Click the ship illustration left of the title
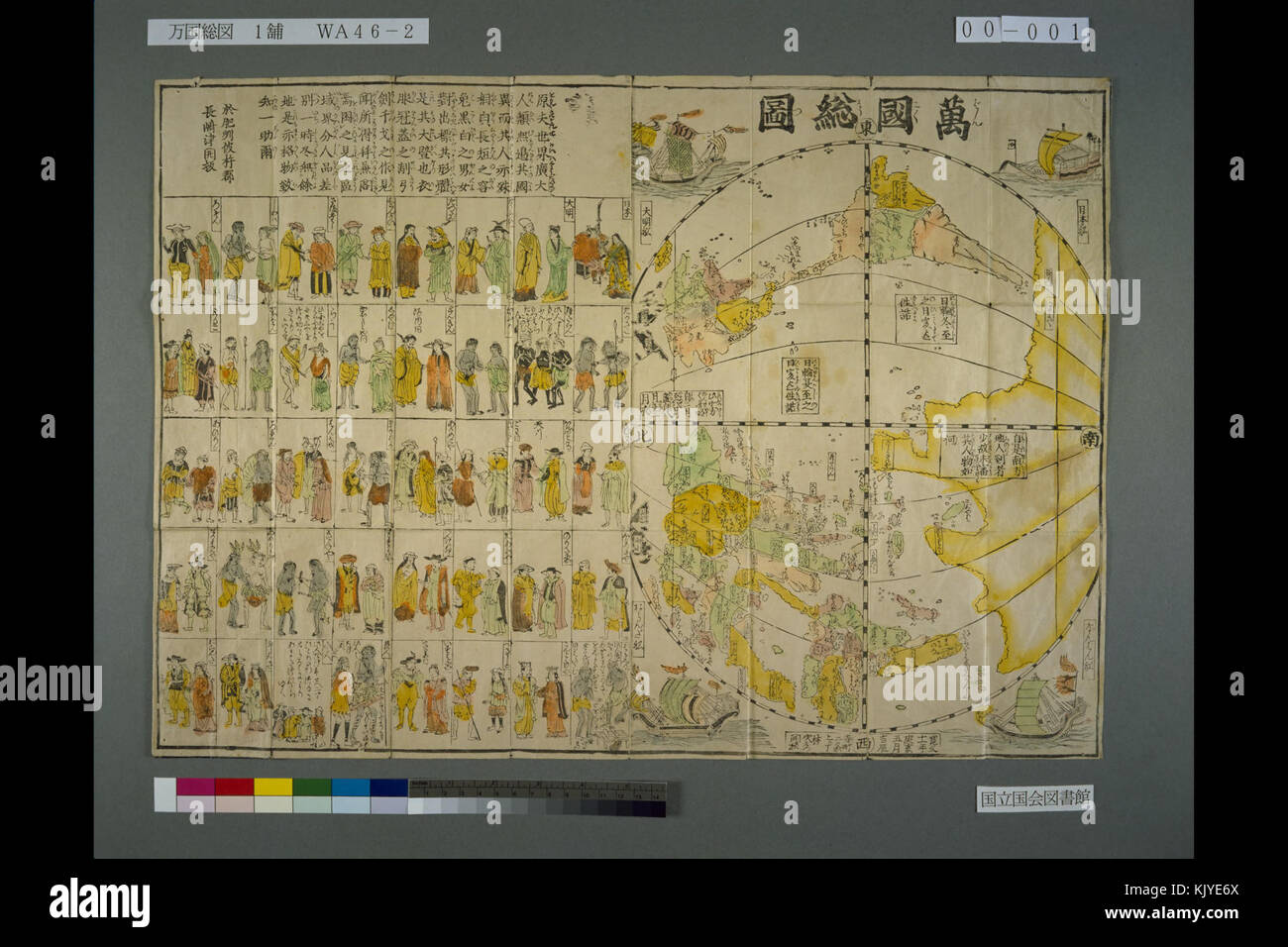1288x947 pixels. click(689, 149)
